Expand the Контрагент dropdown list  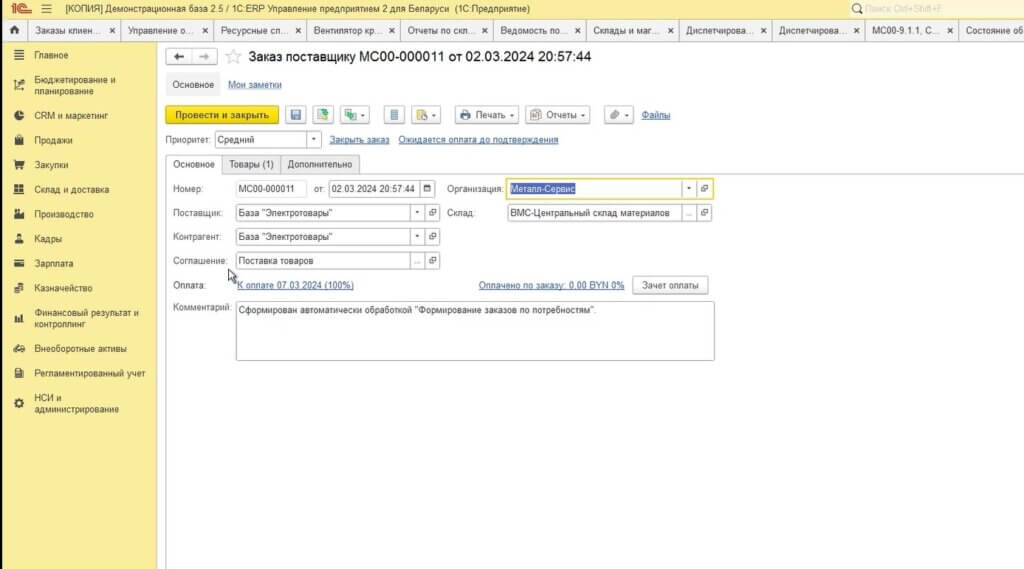tap(417, 237)
